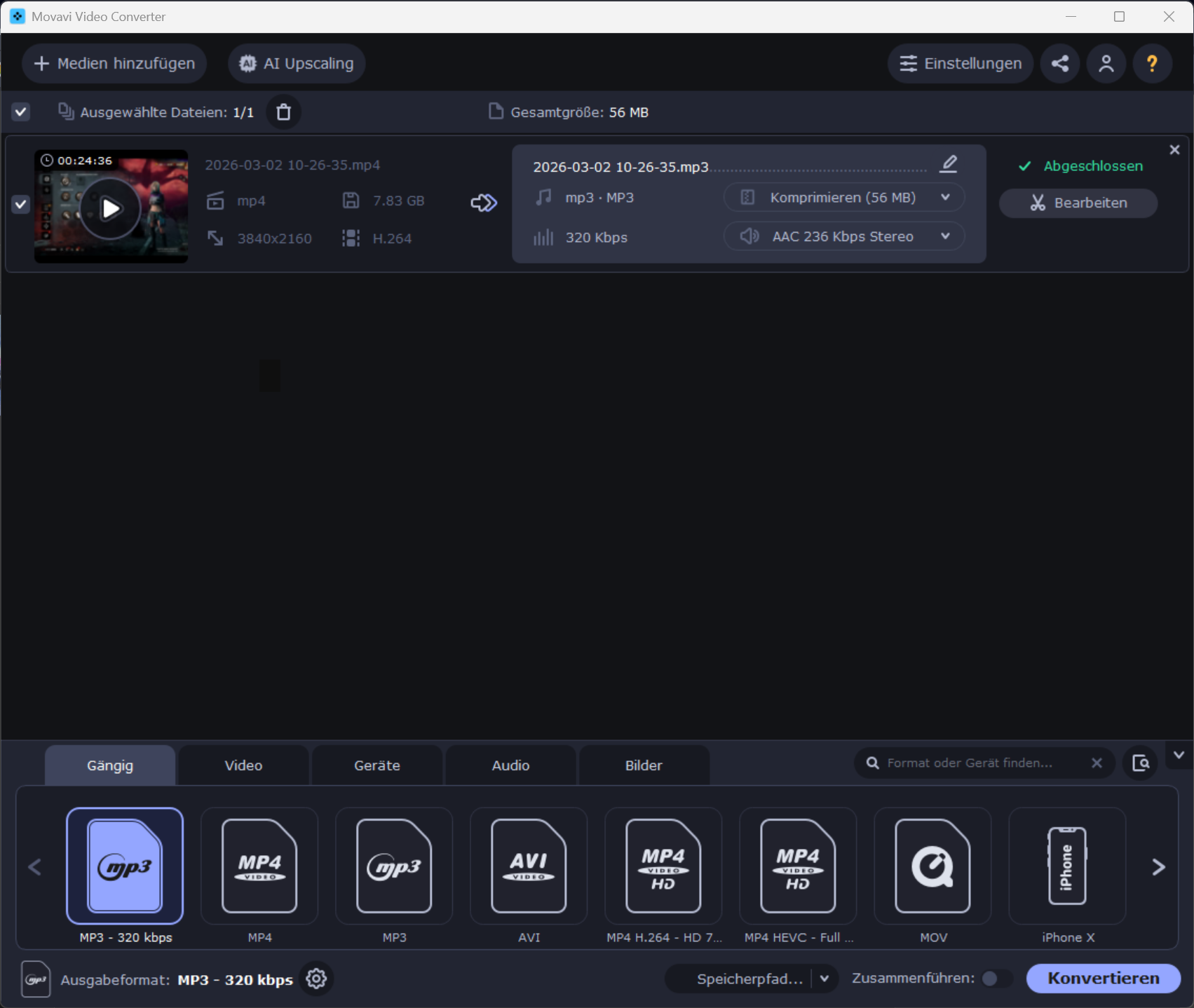Image resolution: width=1194 pixels, height=1008 pixels.
Task: Toggle checkbox for 2026-03-02 10-26-35.mp4 file
Action: [x=21, y=205]
